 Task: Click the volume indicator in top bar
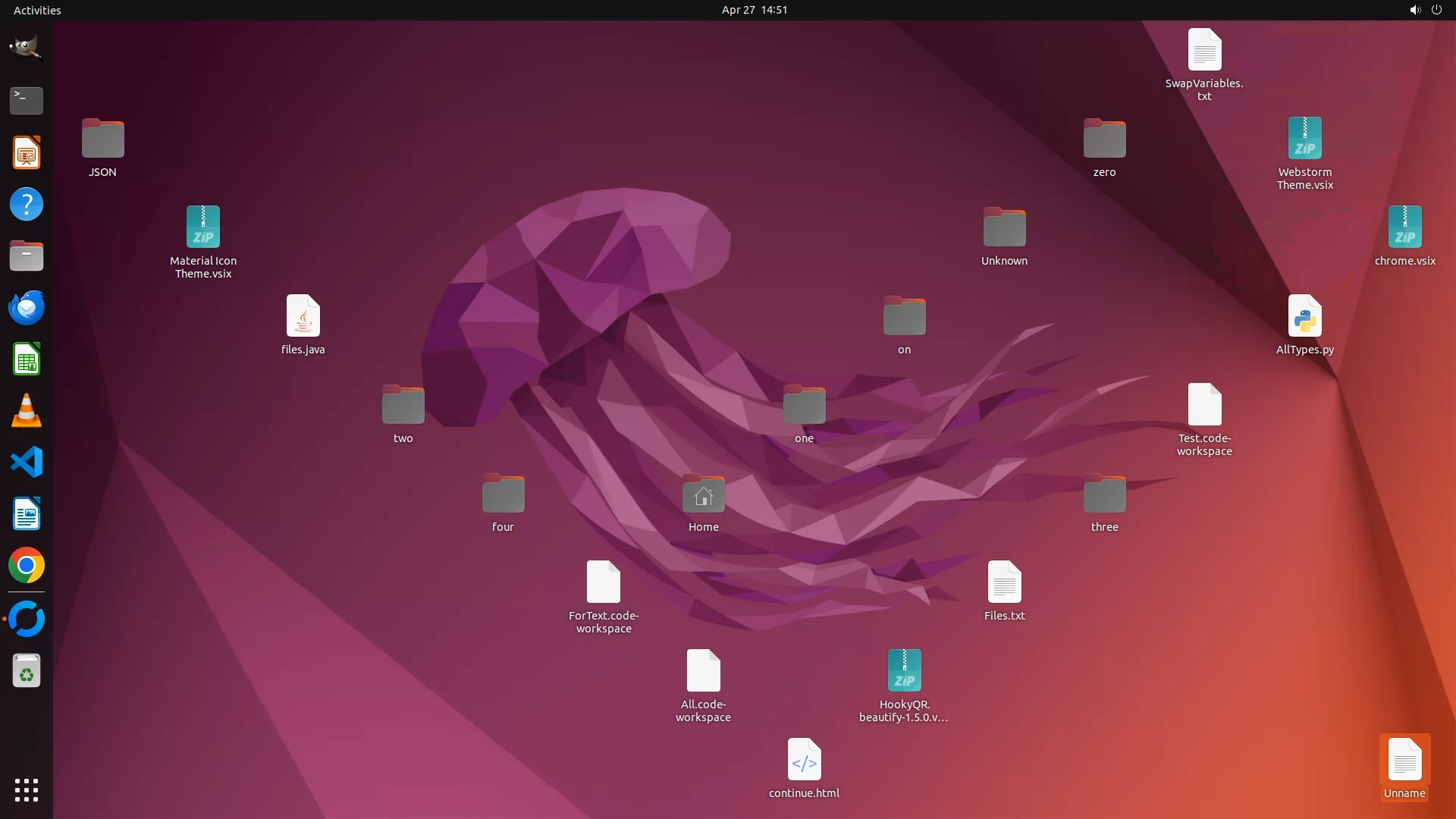tap(1414, 10)
